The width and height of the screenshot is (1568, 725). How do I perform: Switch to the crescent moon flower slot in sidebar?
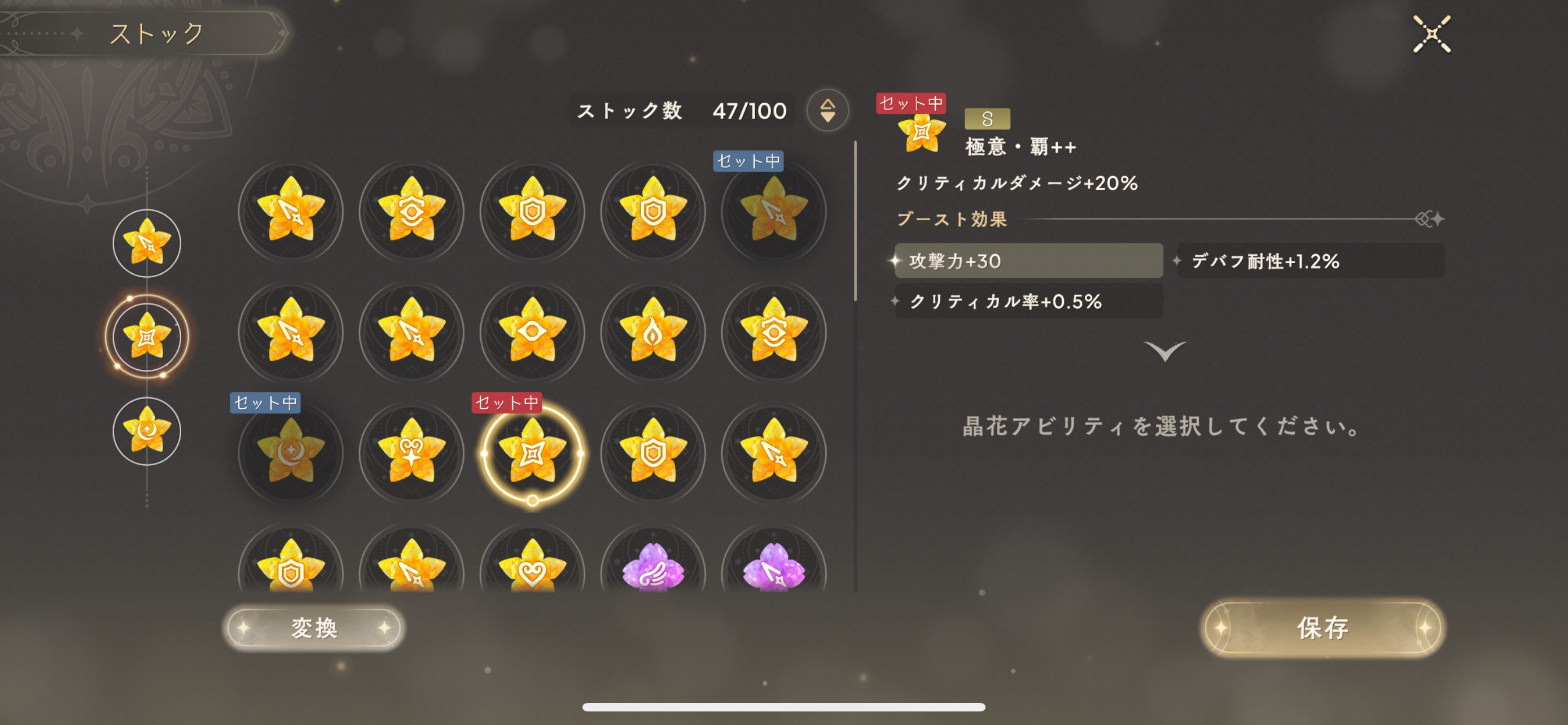coord(147,431)
